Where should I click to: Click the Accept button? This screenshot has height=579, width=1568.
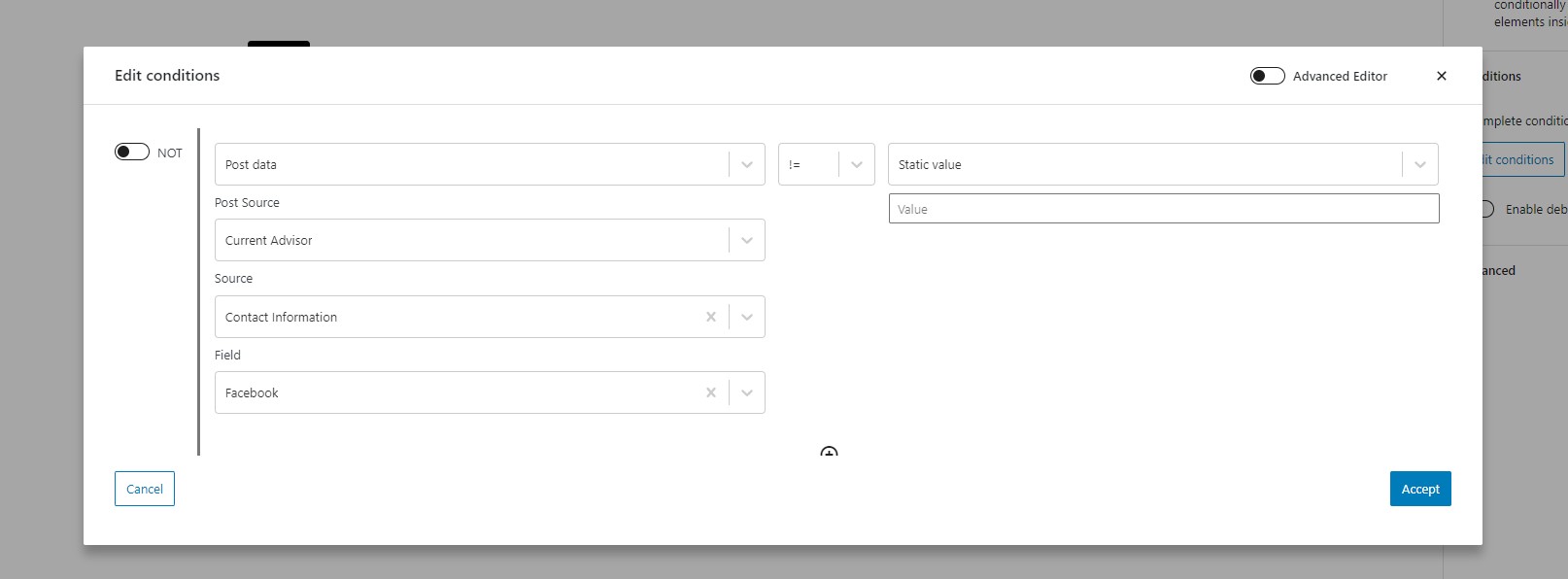1420,489
